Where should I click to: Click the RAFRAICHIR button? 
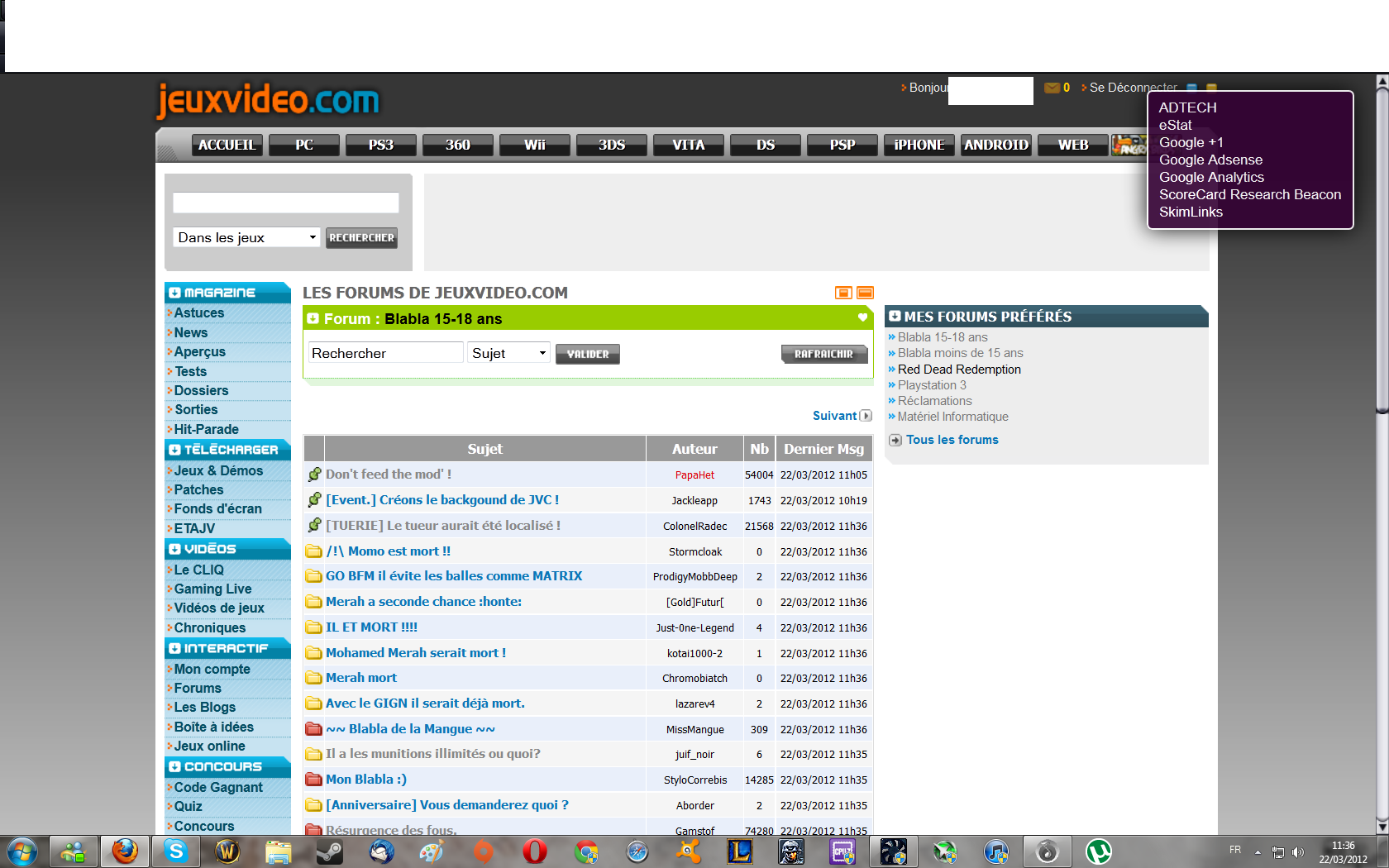824,354
